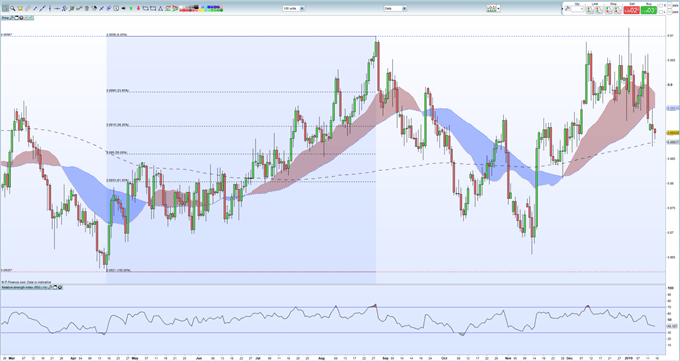
Task: Open deal ticket wrench settings
Action: (x=568, y=8)
